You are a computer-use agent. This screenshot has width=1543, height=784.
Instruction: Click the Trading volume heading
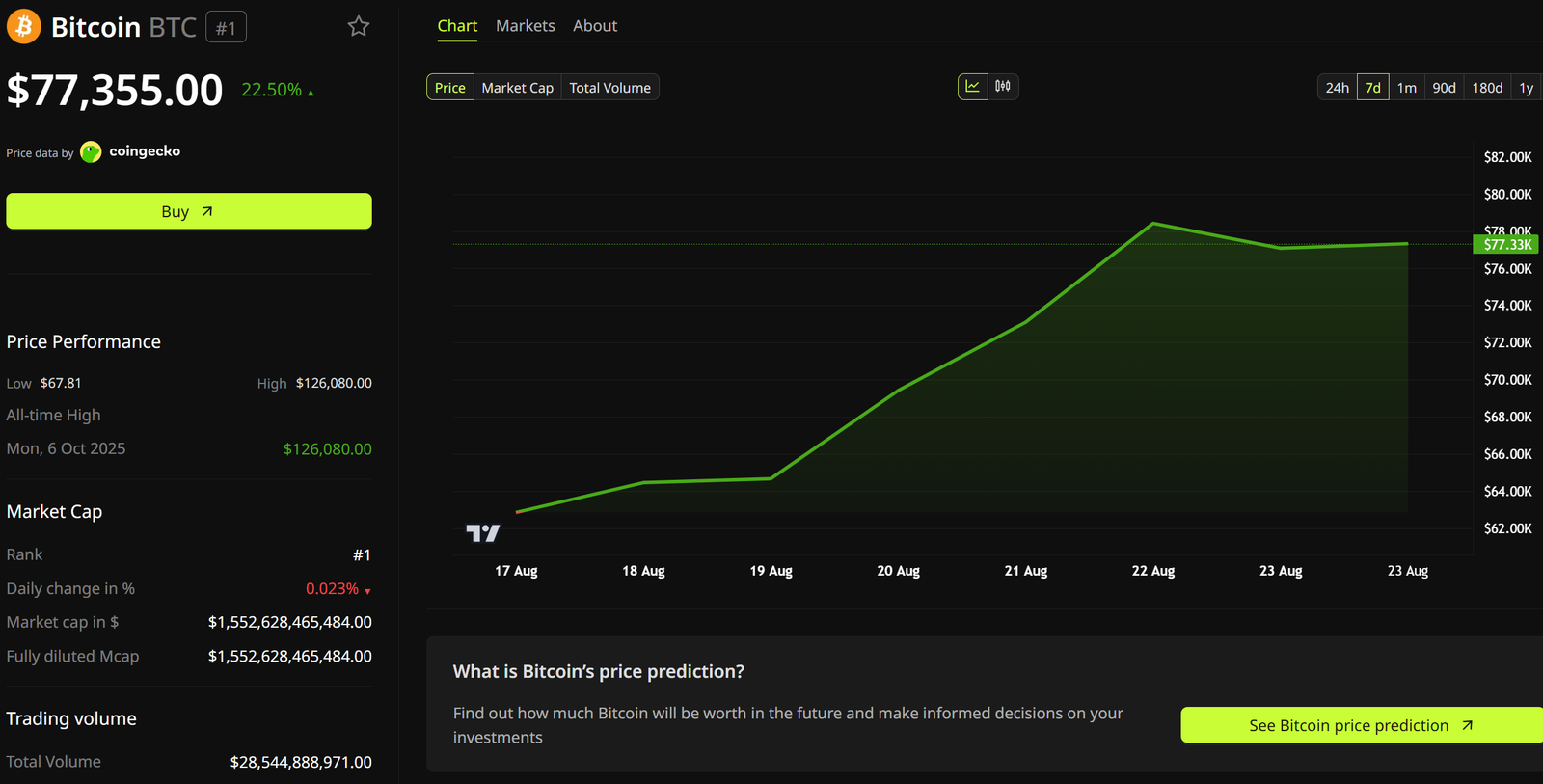pyautogui.click(x=71, y=718)
